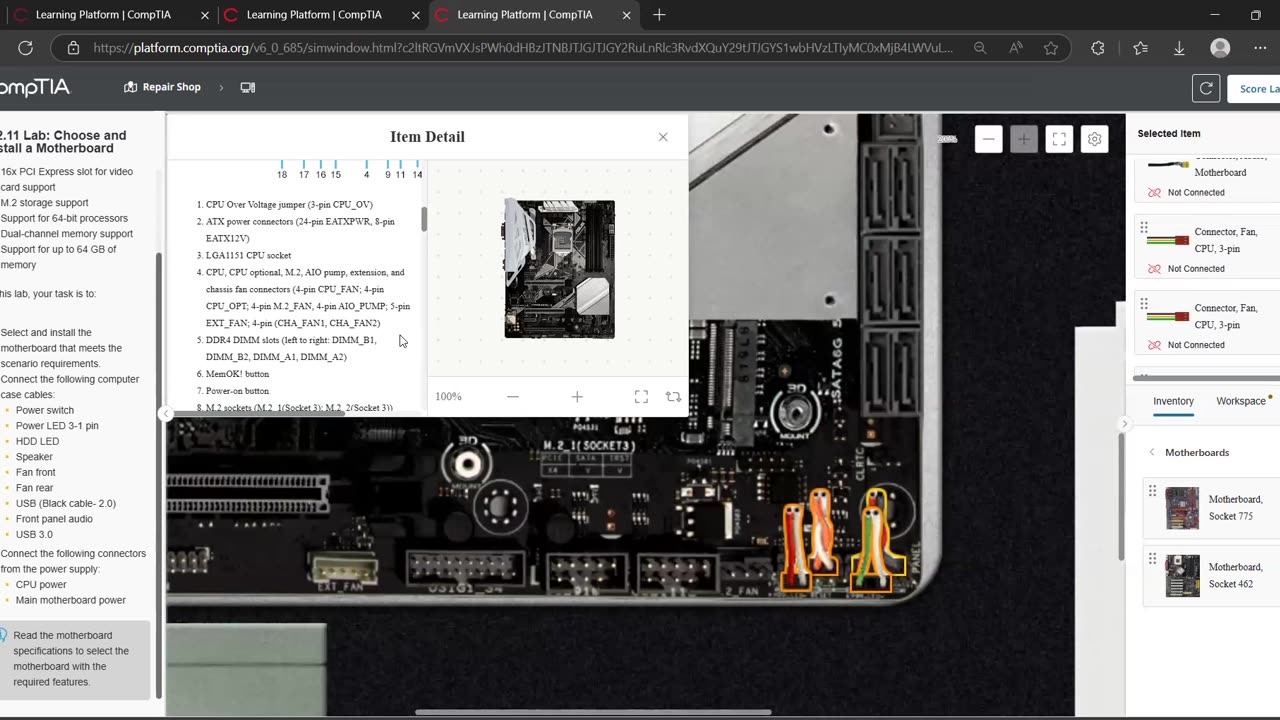Image resolution: width=1280 pixels, height=720 pixels.
Task: Click the CompTIA logo
Action: pos(35,88)
